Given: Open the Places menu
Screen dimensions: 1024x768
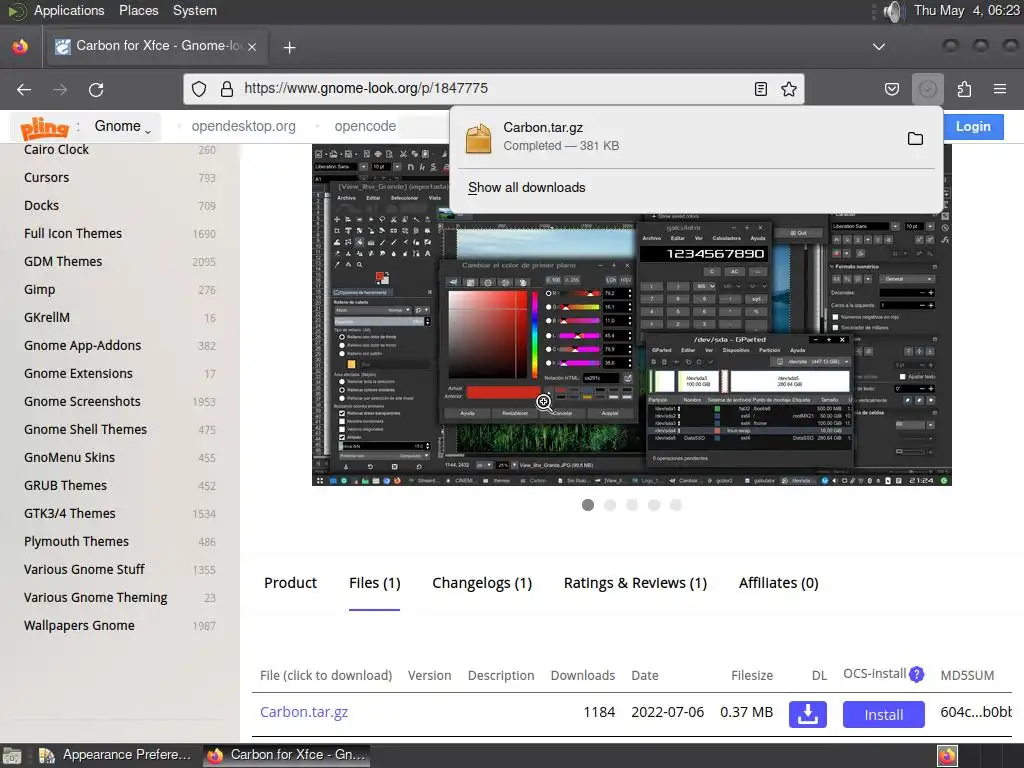Looking at the screenshot, I should [x=138, y=10].
